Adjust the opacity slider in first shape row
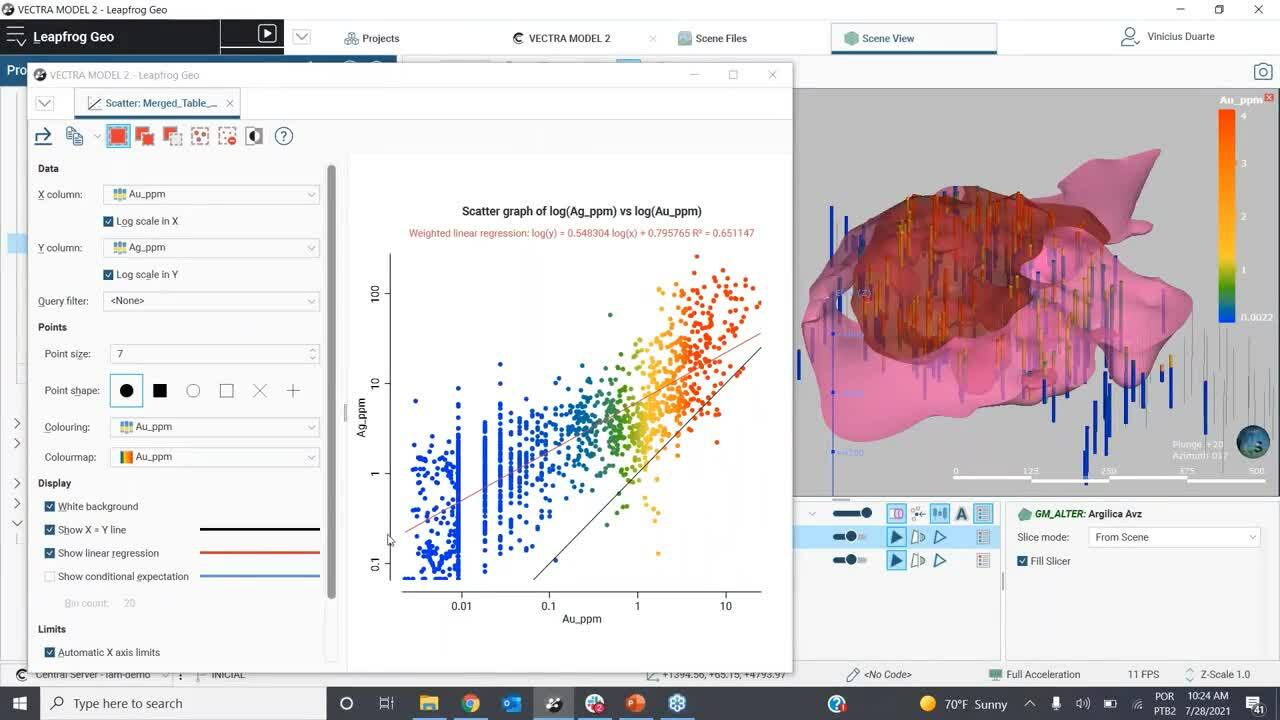The width and height of the screenshot is (1280, 720). point(852,513)
